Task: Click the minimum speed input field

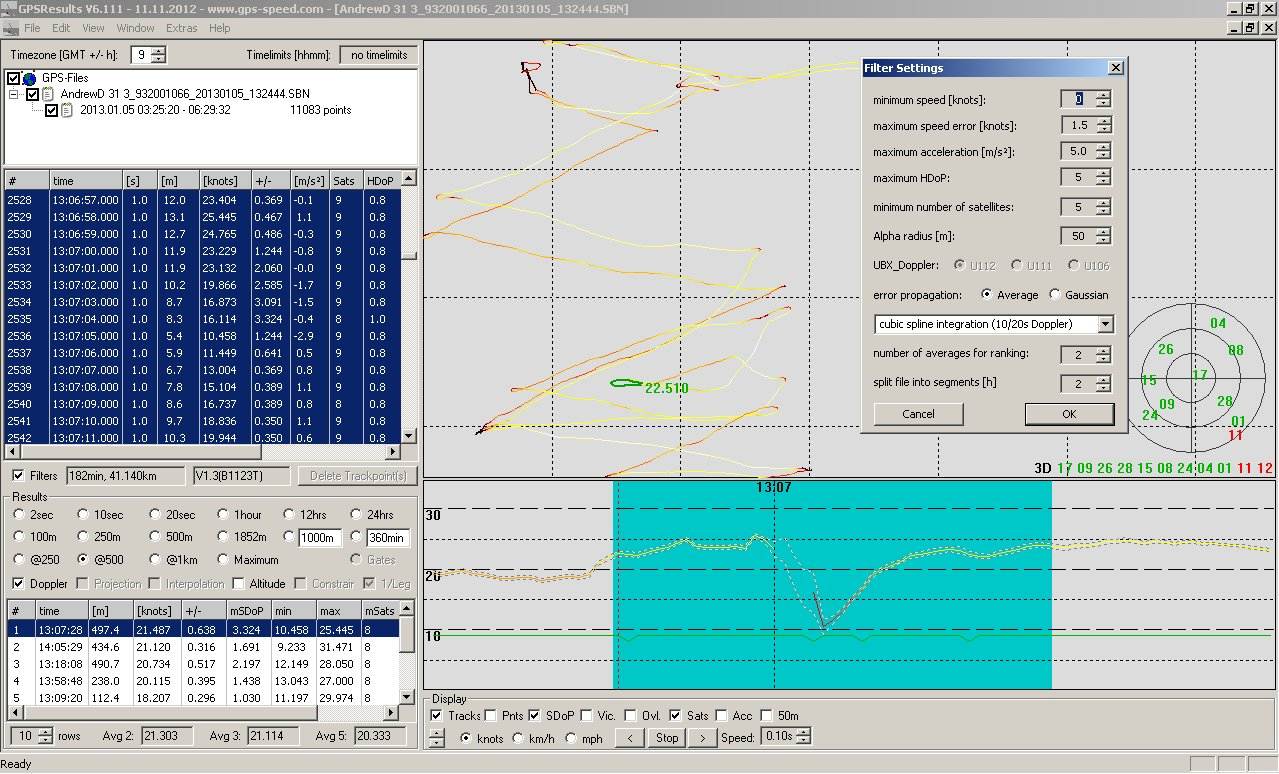Action: click(1078, 99)
